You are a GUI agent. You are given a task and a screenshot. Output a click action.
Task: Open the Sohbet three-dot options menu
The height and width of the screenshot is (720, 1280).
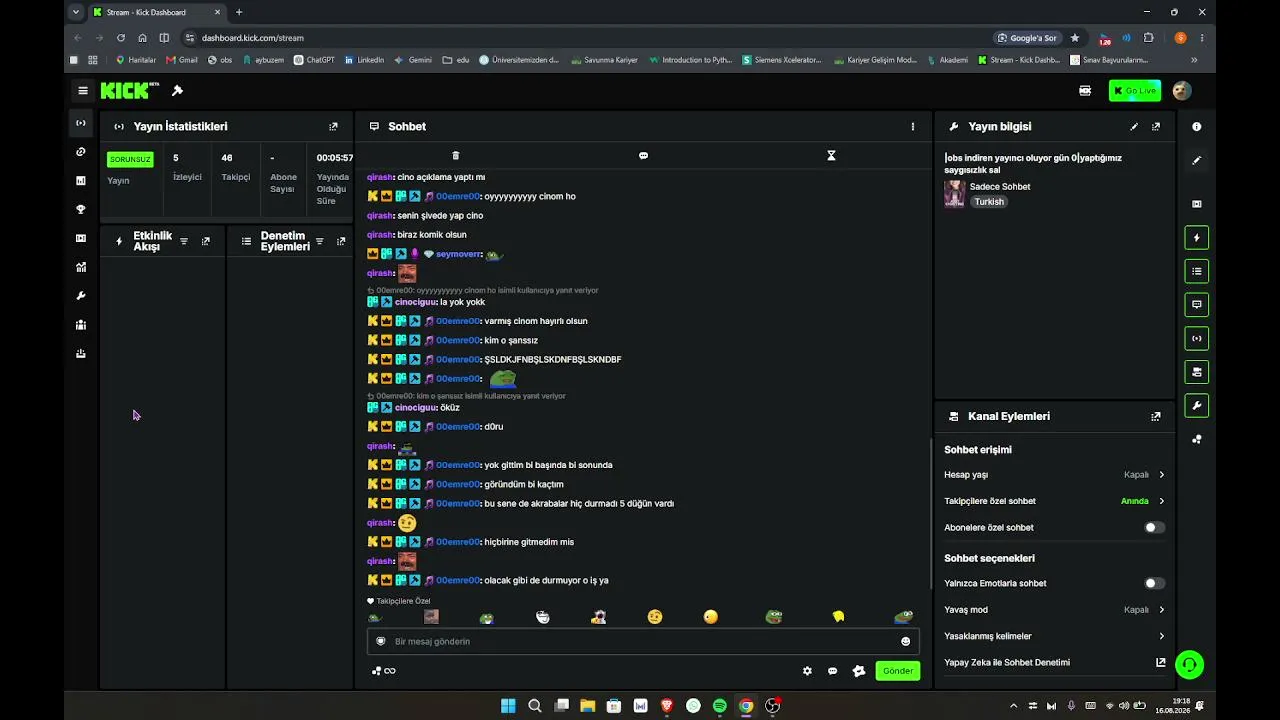(912, 127)
